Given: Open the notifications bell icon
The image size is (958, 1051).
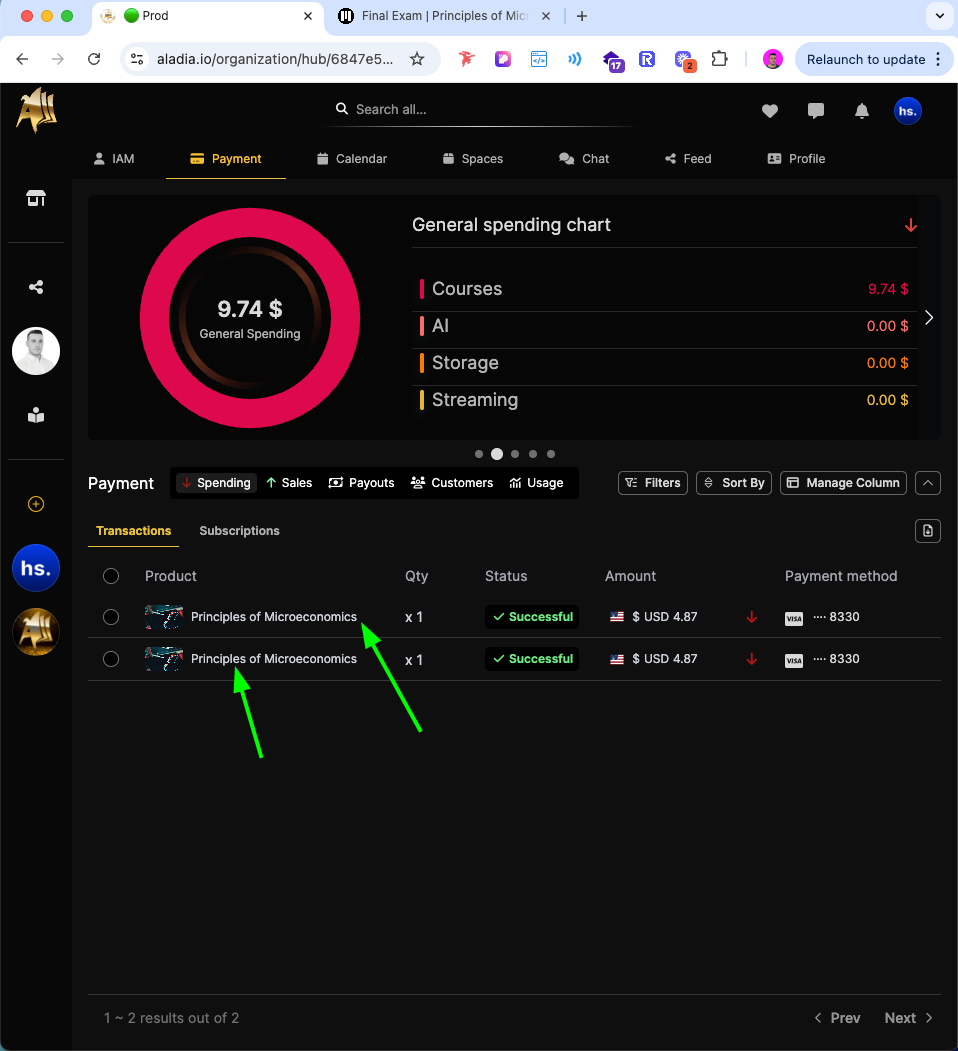Looking at the screenshot, I should coord(861,111).
